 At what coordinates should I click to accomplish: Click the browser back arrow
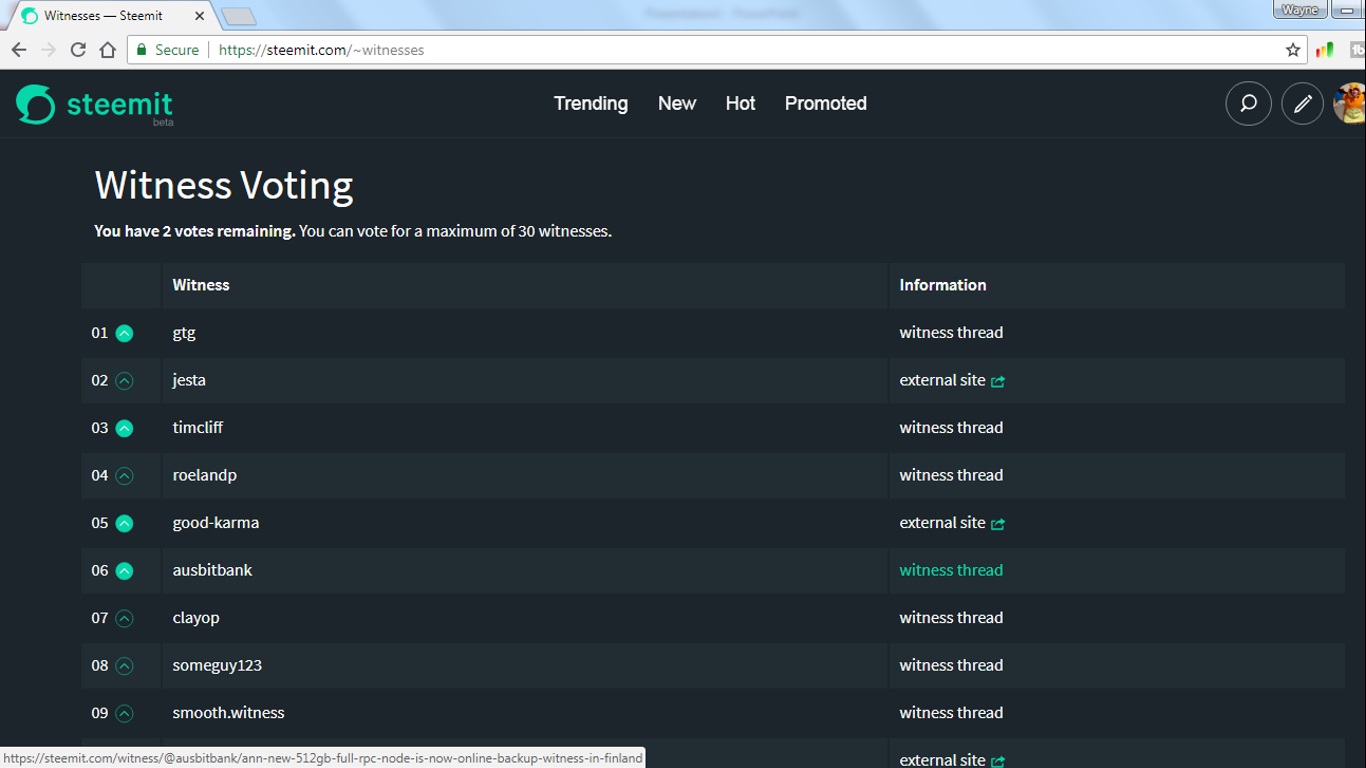pos(19,50)
